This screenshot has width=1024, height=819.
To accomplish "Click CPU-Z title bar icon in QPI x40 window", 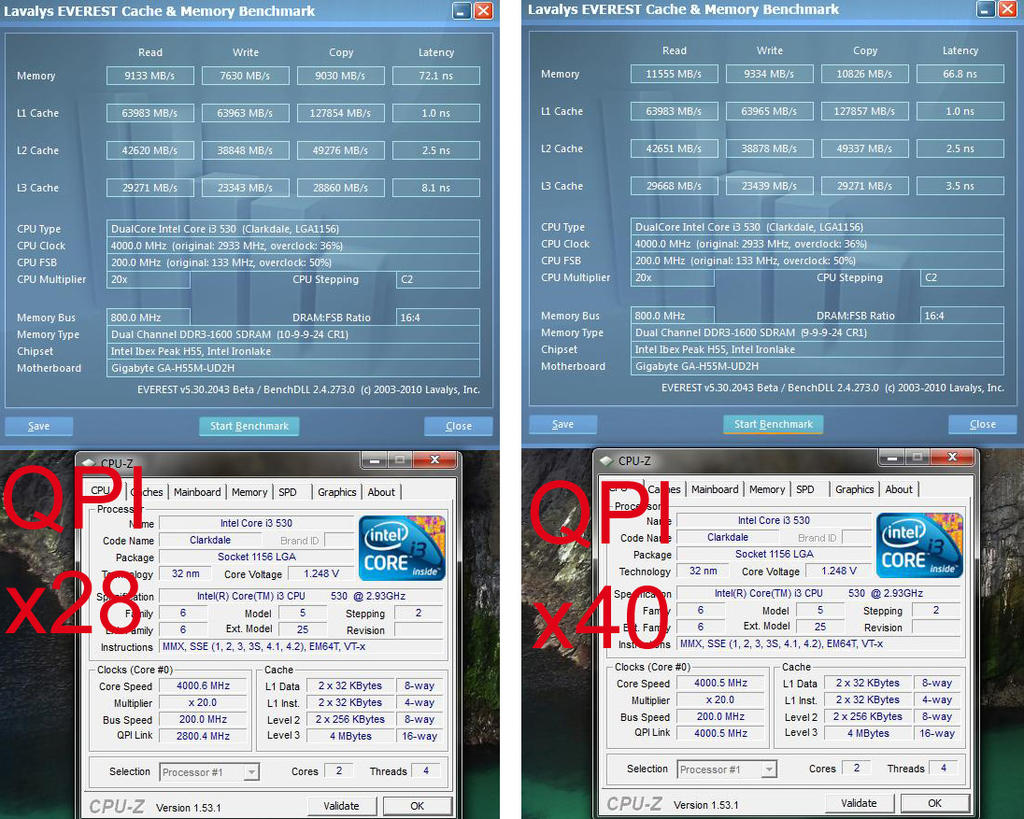I will 606,460.
